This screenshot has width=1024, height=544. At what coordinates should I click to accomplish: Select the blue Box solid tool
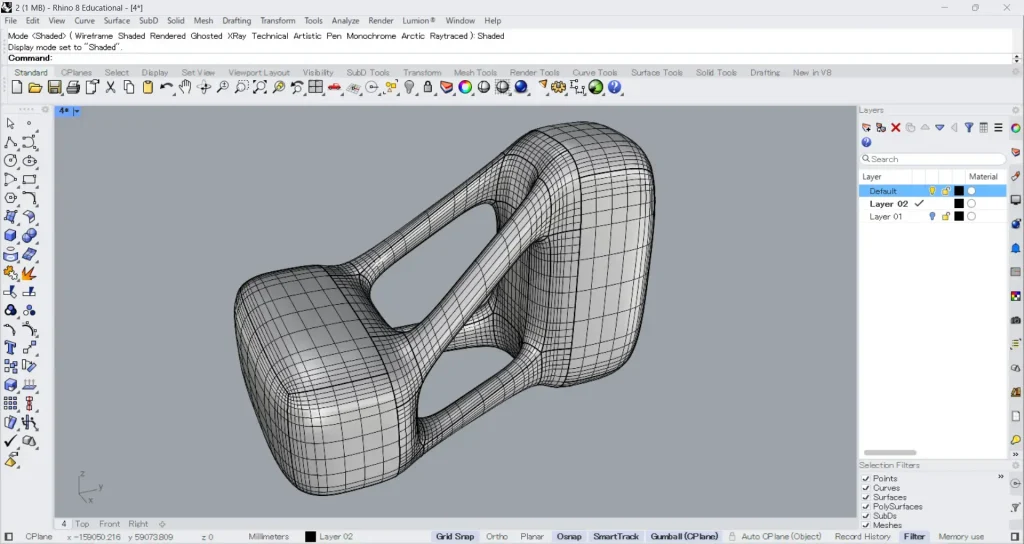coord(10,235)
